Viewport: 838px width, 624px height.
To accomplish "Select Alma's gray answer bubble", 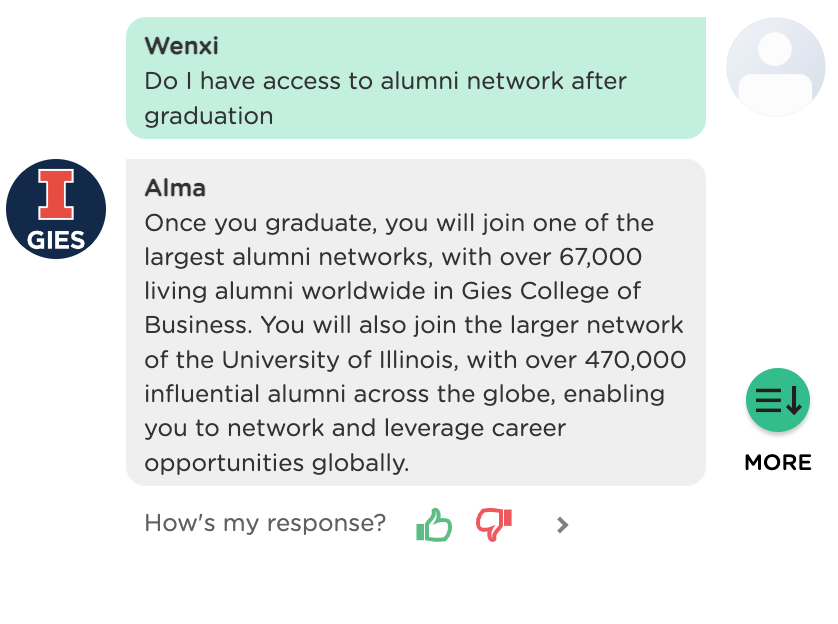I will [416, 322].
